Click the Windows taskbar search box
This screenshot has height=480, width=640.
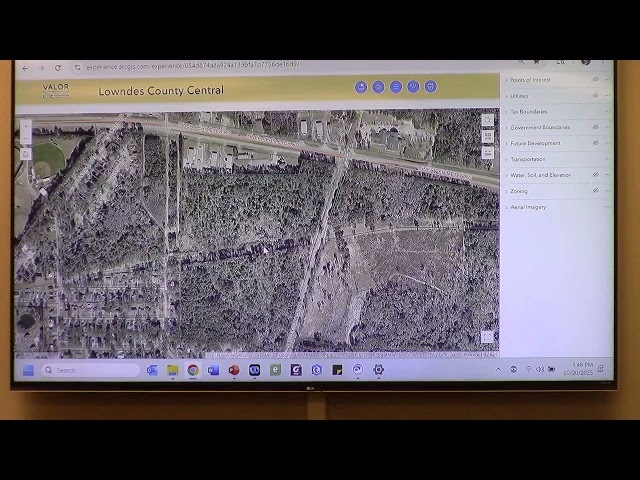pyautogui.click(x=90, y=370)
